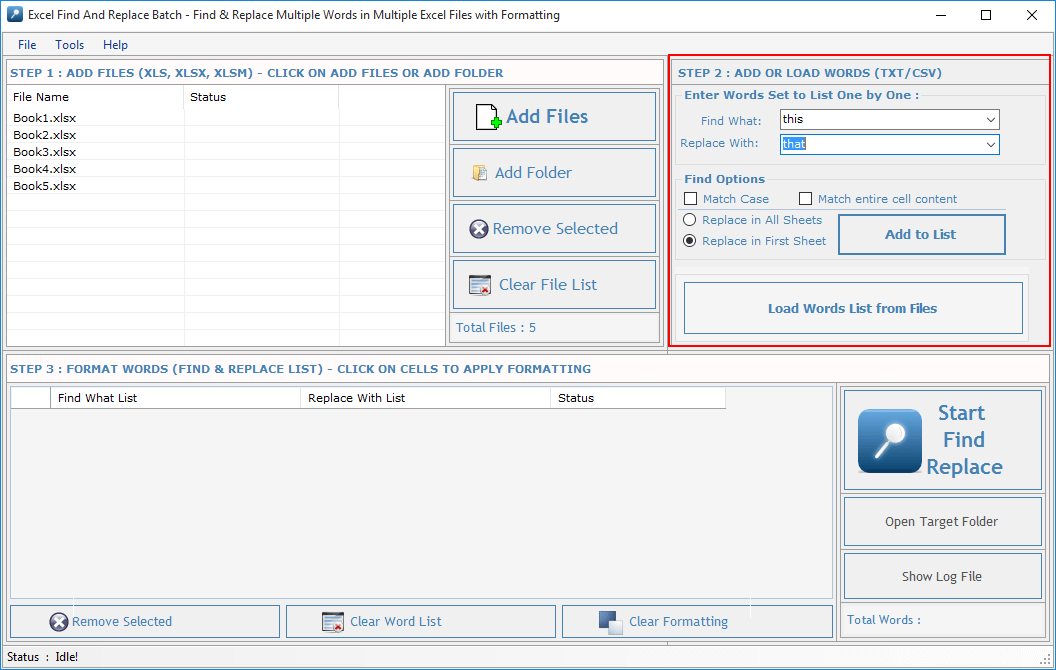Click the Add Folder icon
This screenshot has height=670, width=1056.
pos(480,173)
